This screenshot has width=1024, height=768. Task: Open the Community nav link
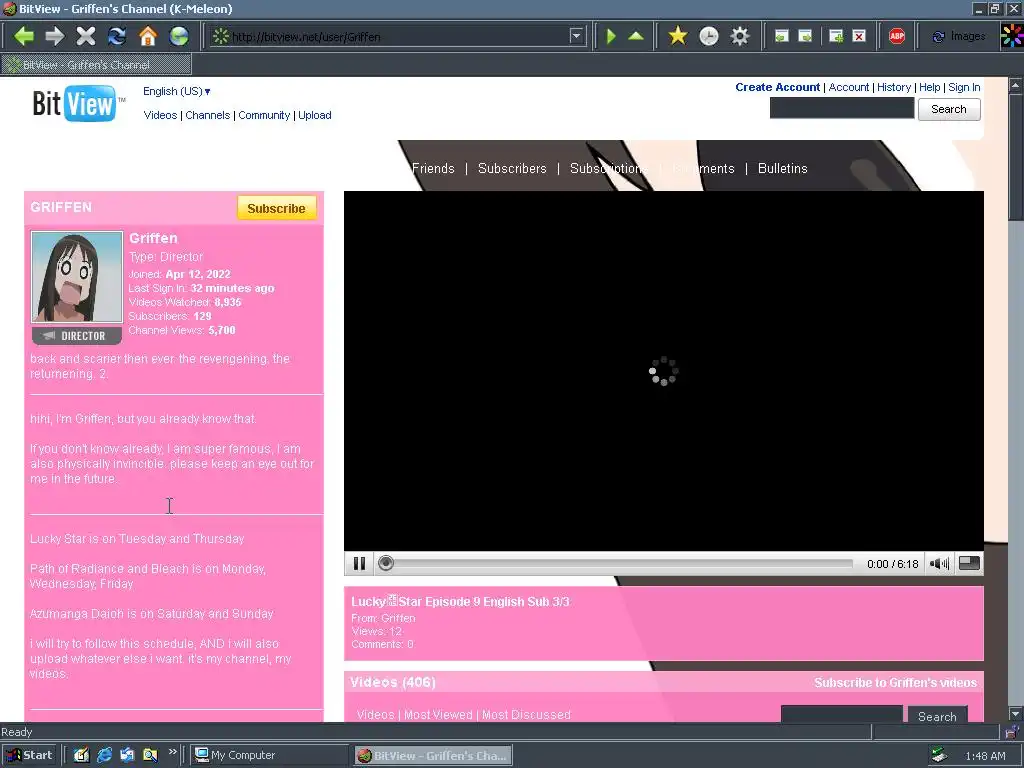coord(264,115)
